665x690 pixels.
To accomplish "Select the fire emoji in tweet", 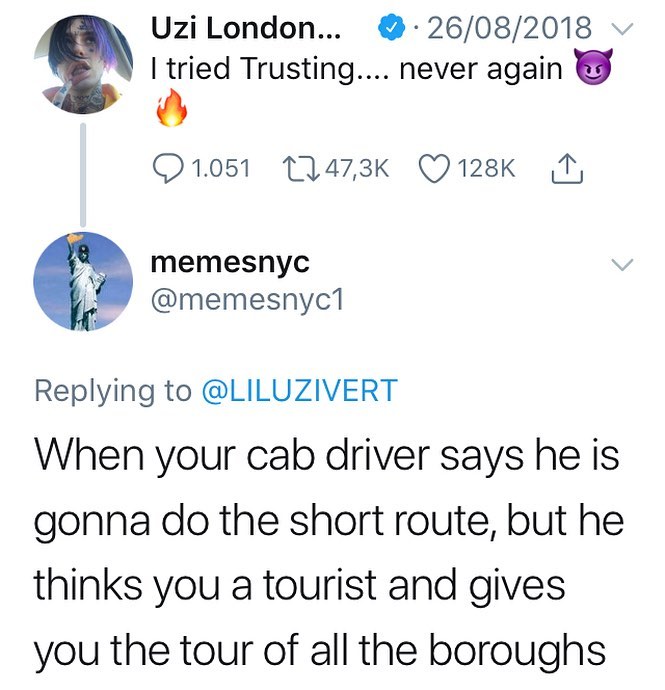I will (x=172, y=108).
